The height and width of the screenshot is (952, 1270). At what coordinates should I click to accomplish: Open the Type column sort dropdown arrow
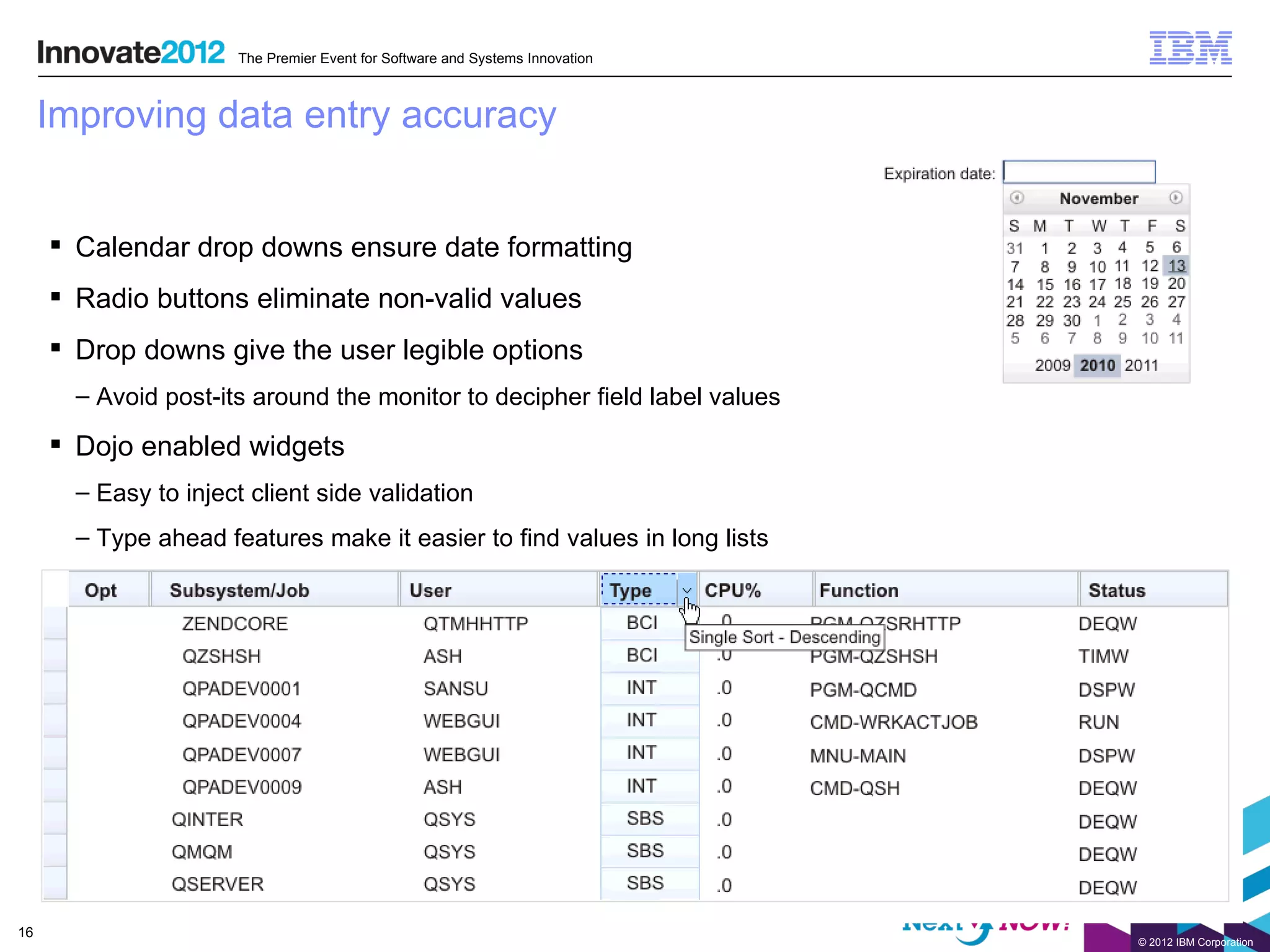pos(686,590)
